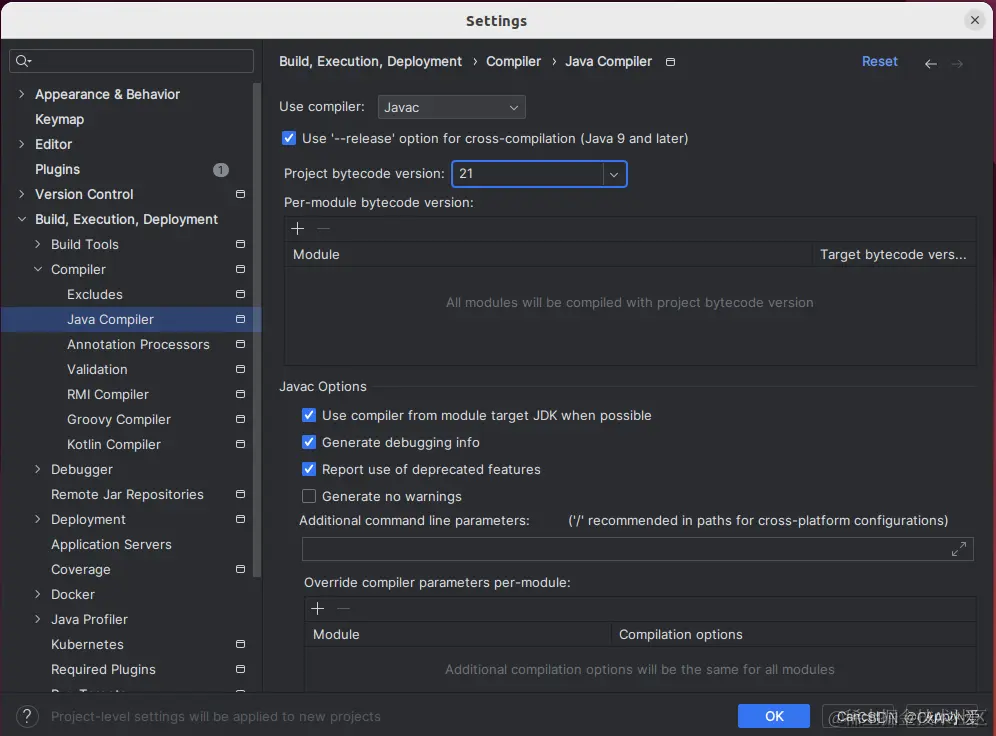
Task: Click Compiler in the breadcrumb path
Action: [x=513, y=62]
